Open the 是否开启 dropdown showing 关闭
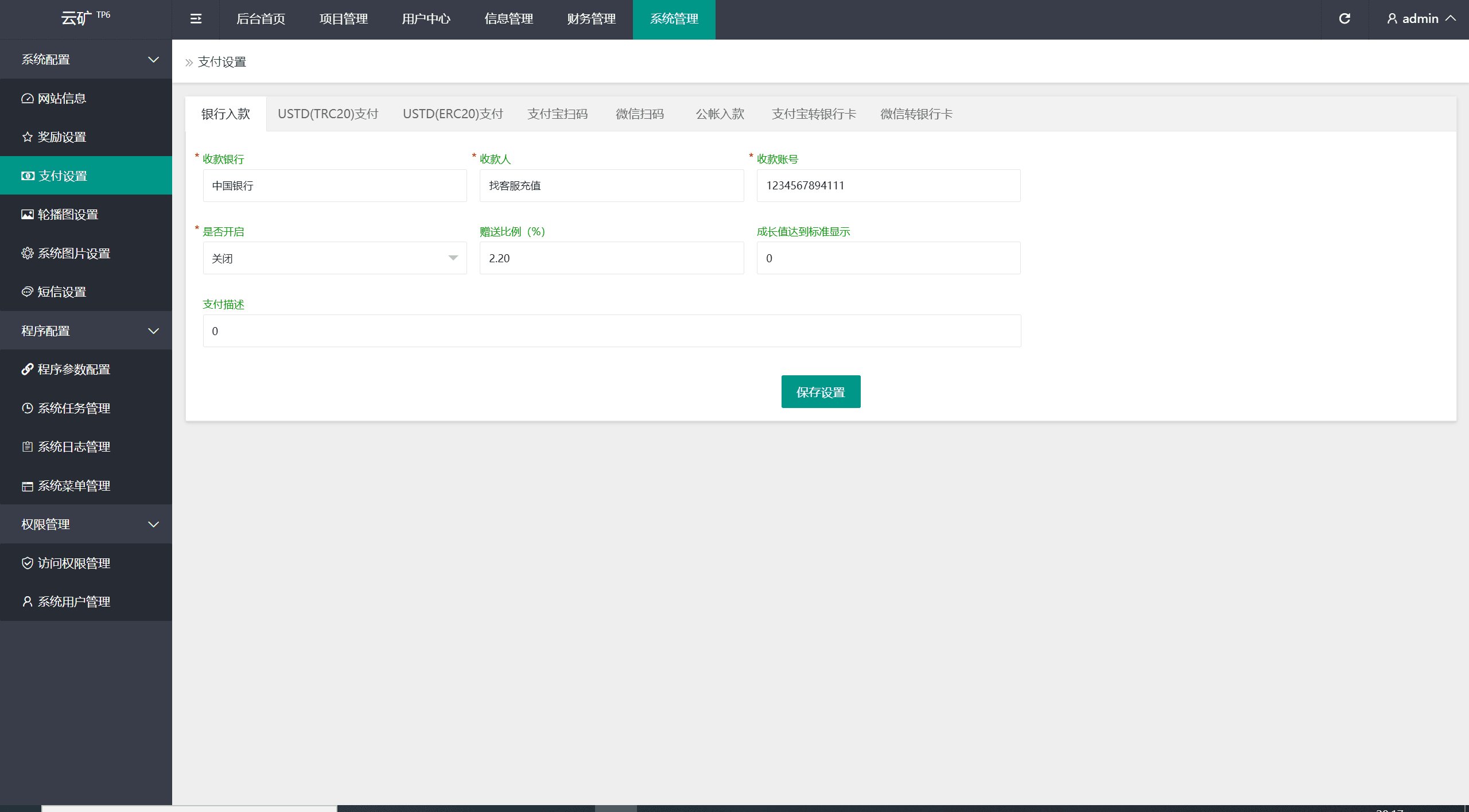 (335, 258)
